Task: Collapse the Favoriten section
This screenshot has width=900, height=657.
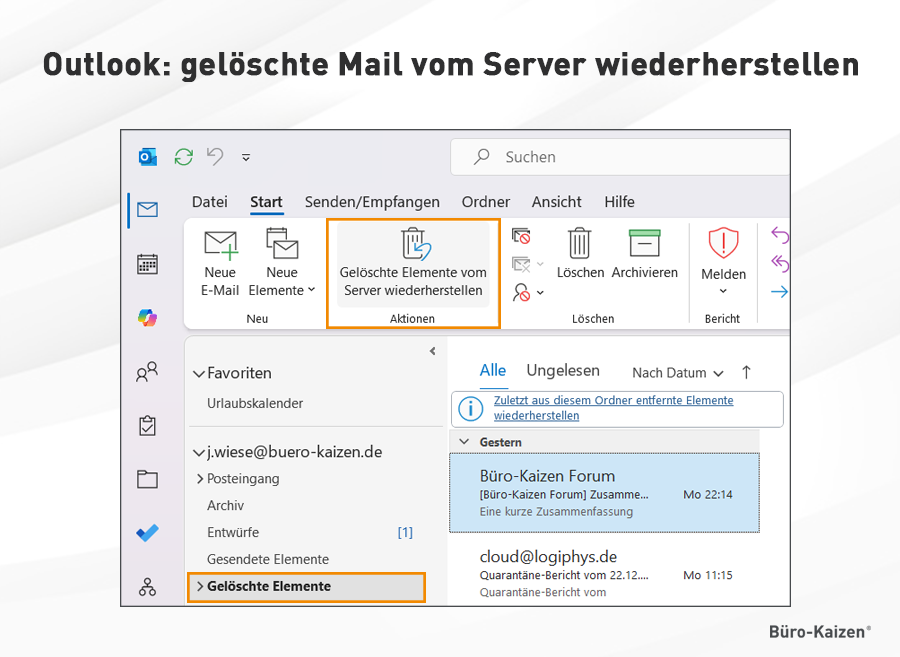Action: [198, 374]
